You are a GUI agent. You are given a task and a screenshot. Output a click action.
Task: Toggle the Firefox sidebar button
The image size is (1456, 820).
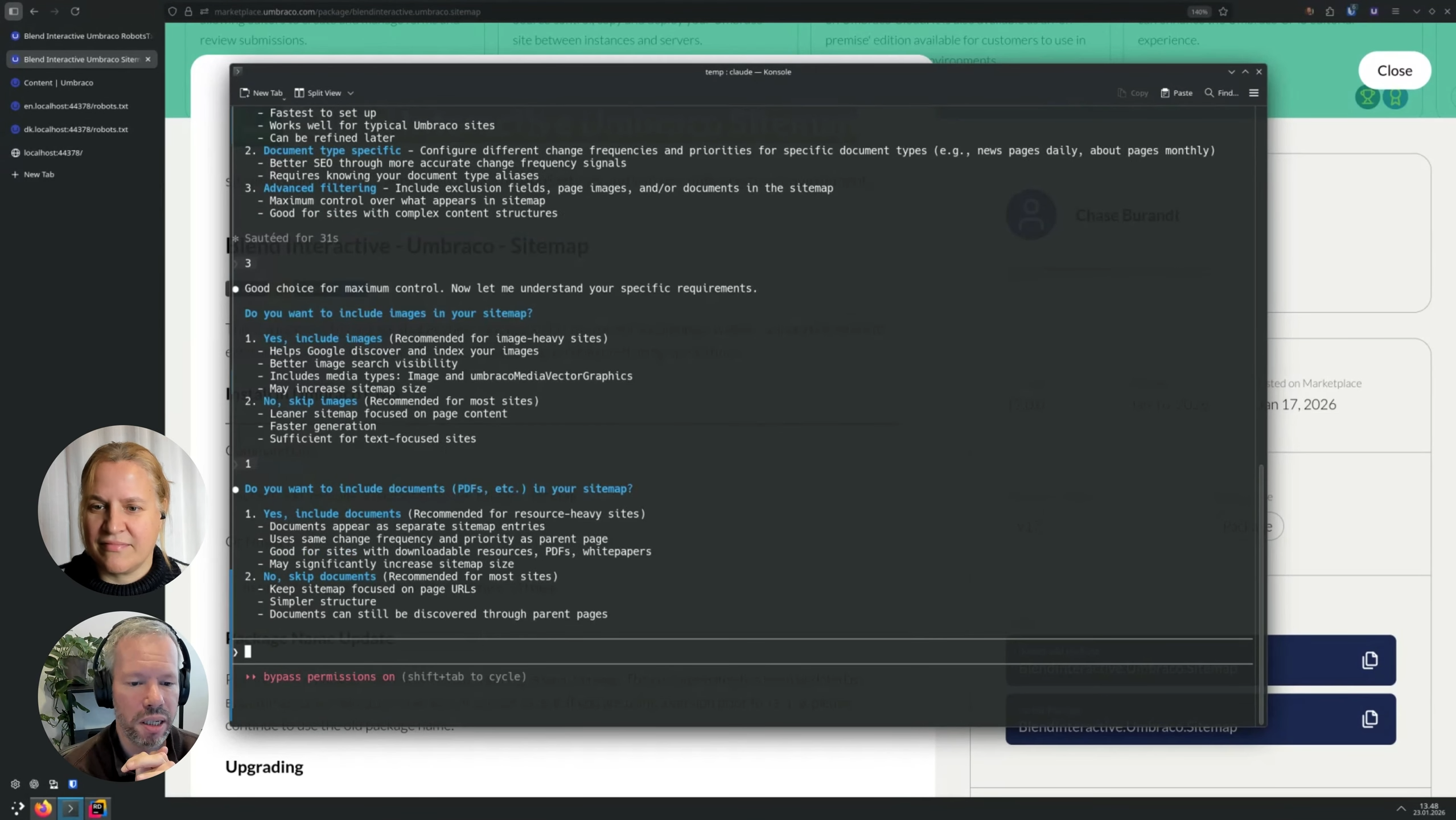[x=14, y=11]
